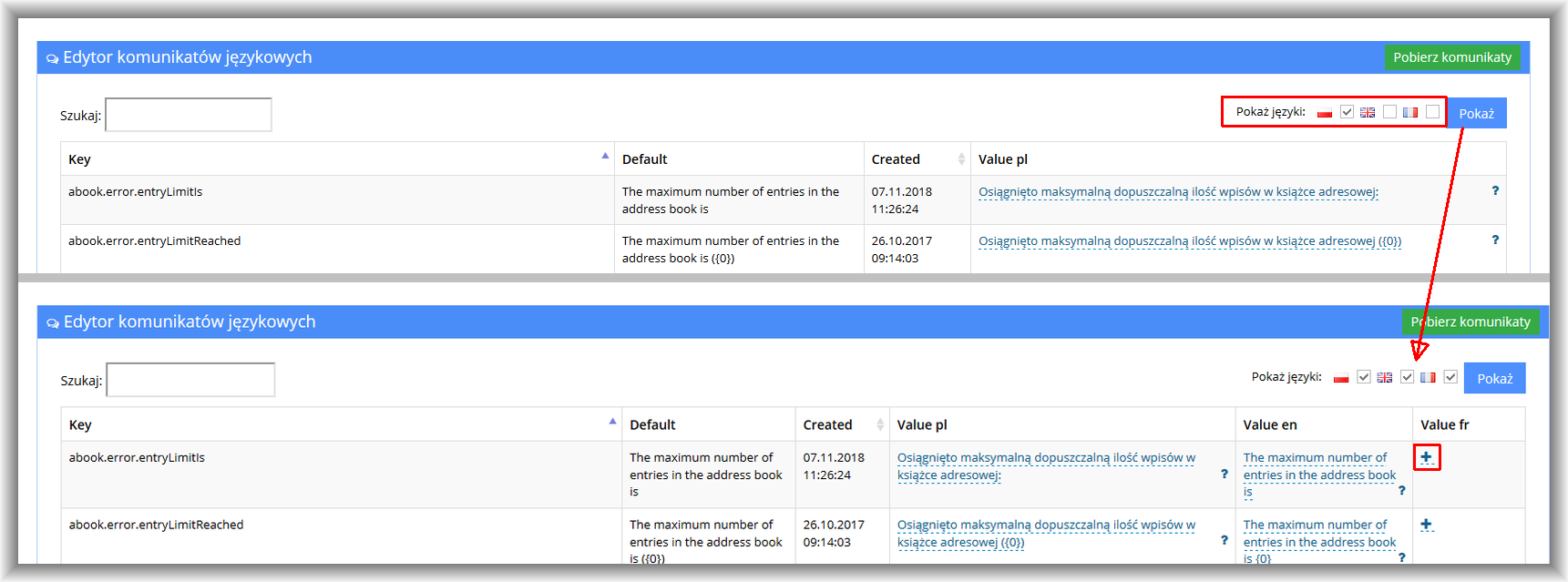Uncheck English language checkbox in lower panel
The width and height of the screenshot is (1568, 582).
click(x=1407, y=377)
